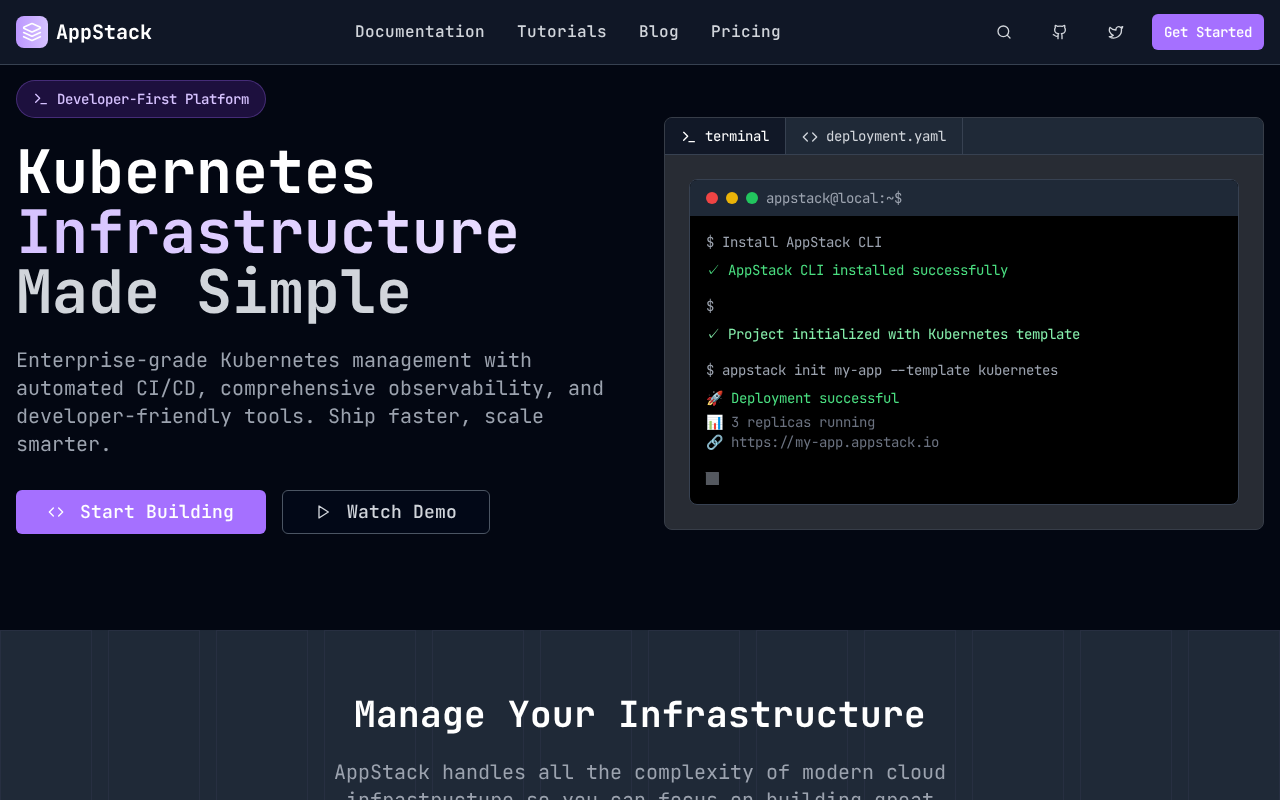Screen dimensions: 1280x800
Task: Click the Start Building button
Action: (x=141, y=512)
